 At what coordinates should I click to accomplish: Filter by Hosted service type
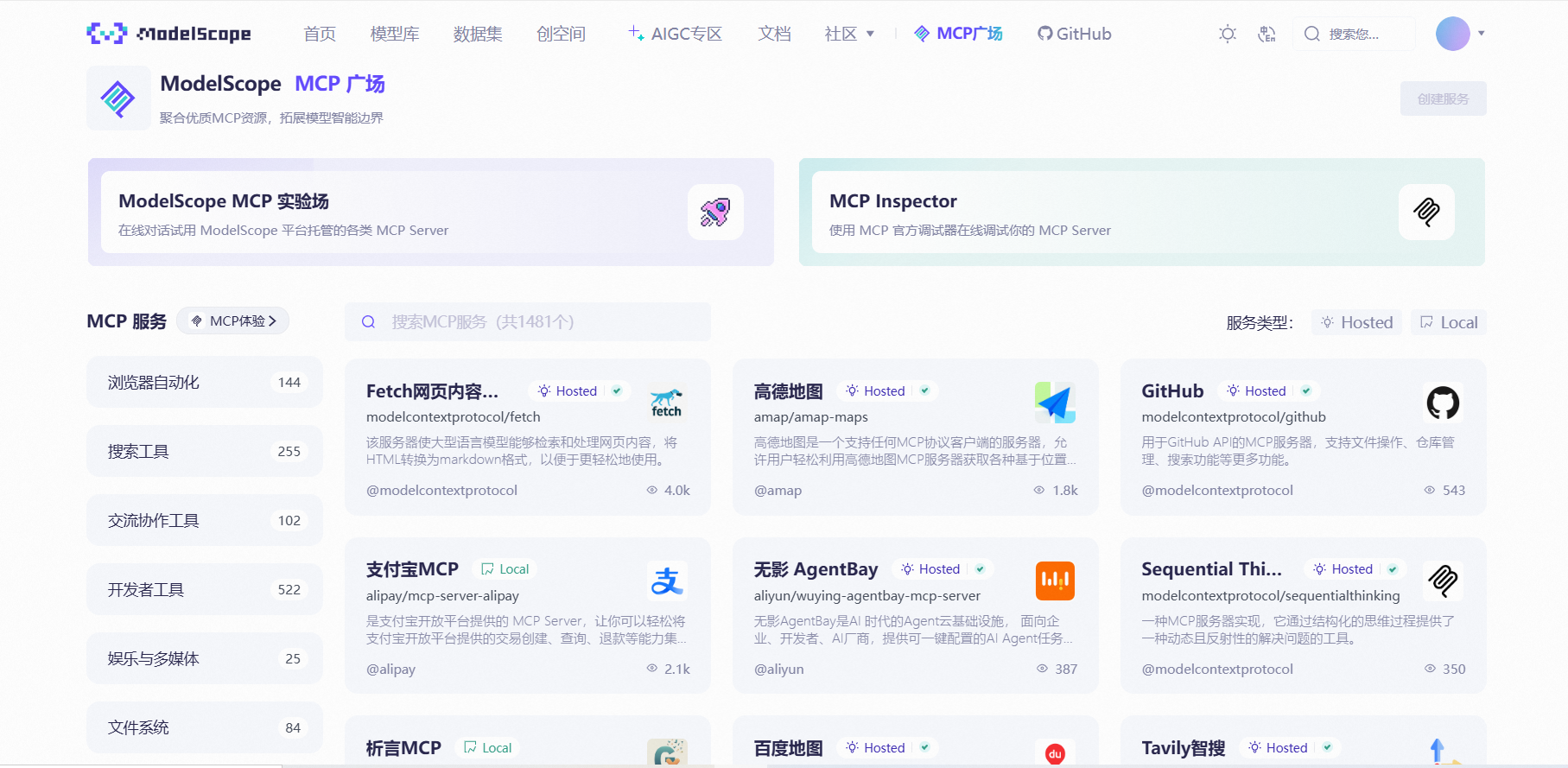coord(1356,322)
